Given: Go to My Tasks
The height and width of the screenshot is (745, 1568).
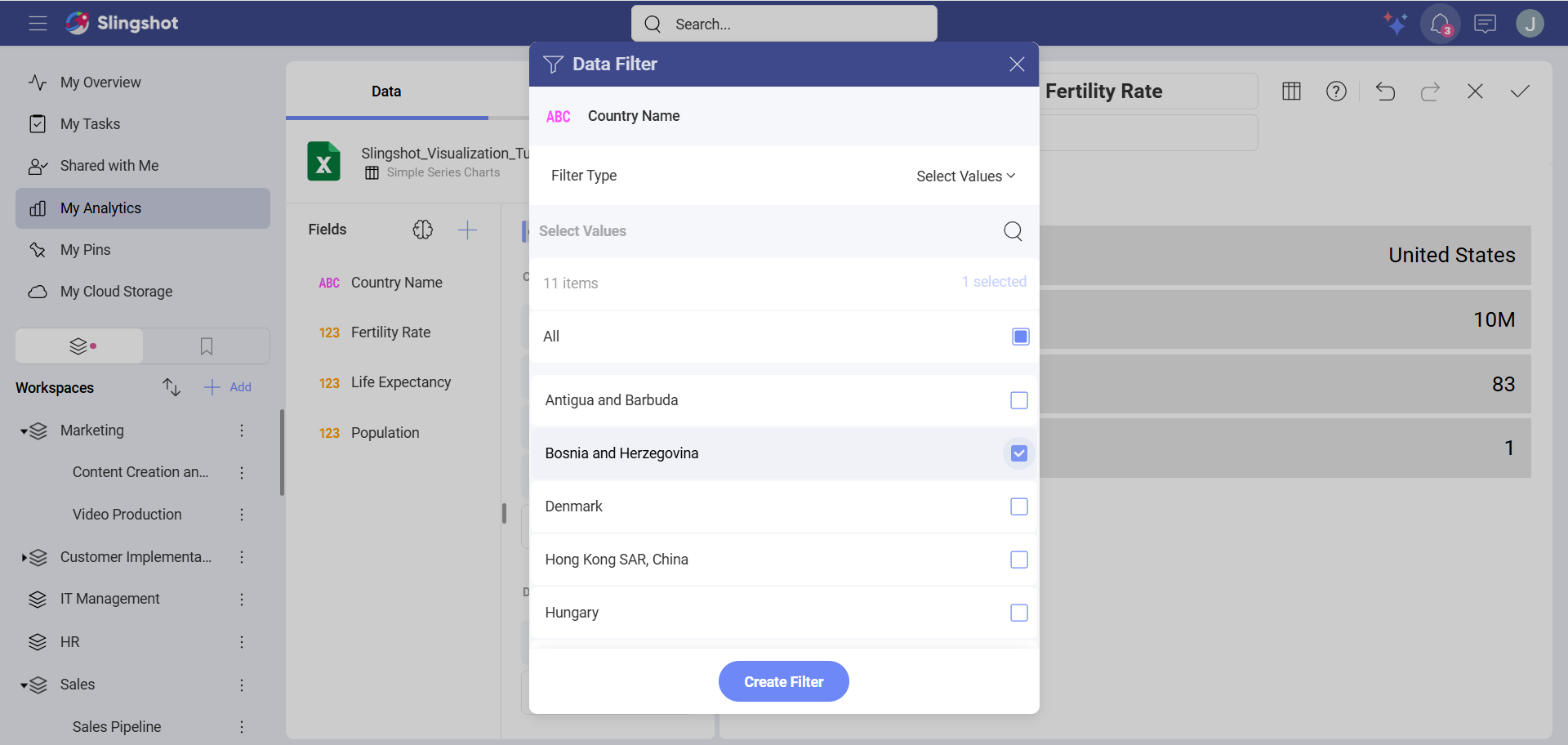Looking at the screenshot, I should point(143,124).
